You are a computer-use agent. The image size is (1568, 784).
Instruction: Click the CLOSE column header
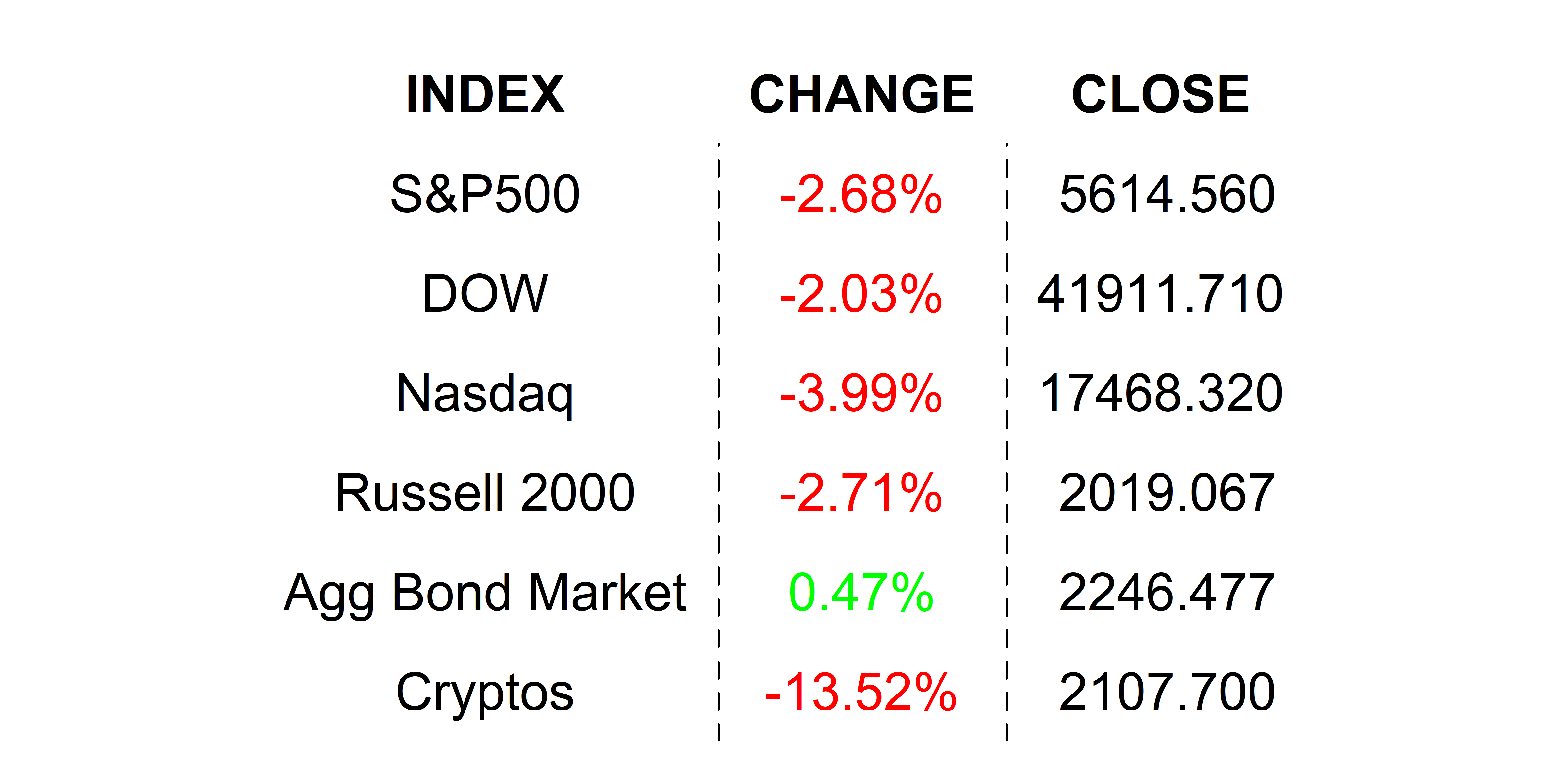click(x=1160, y=94)
